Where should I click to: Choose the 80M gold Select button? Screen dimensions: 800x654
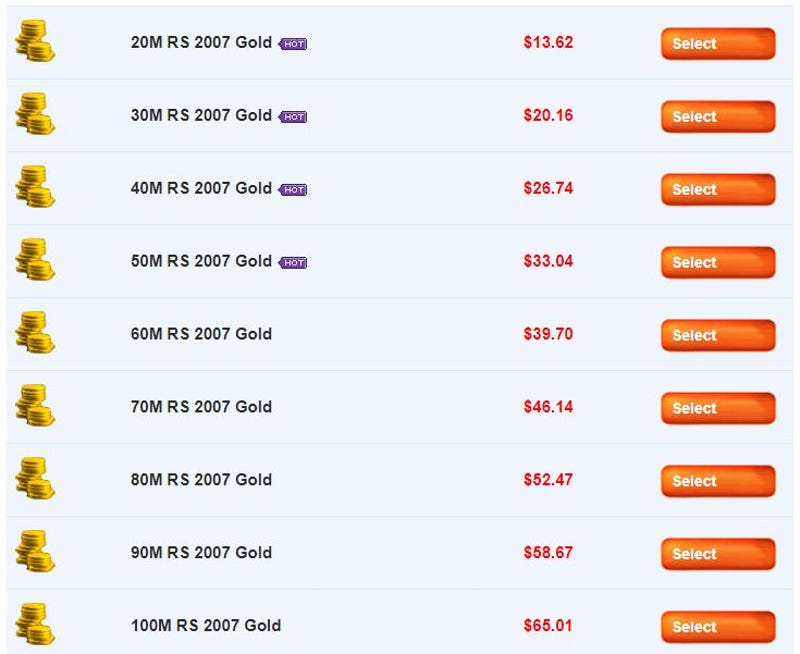click(x=718, y=482)
